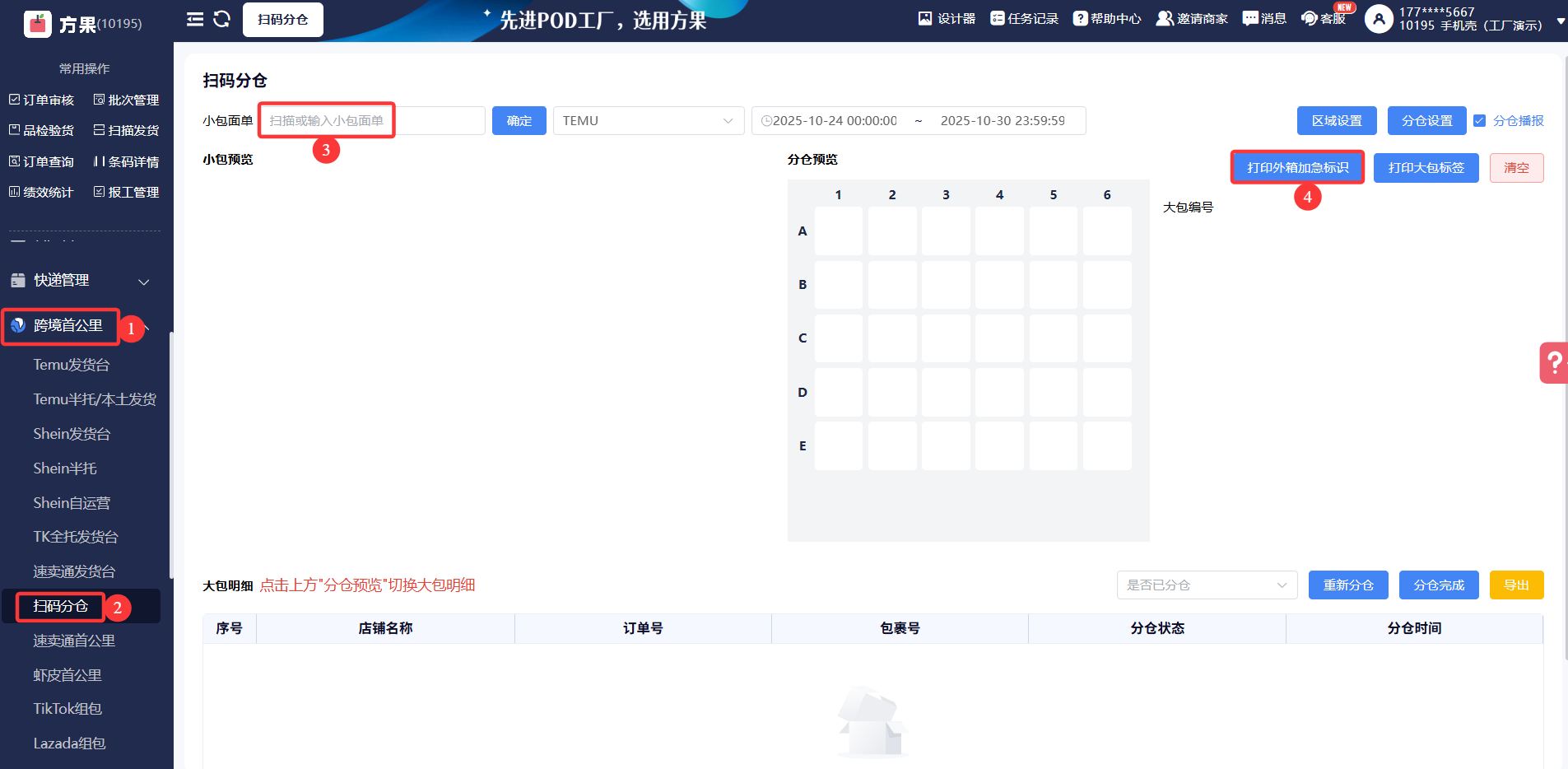The image size is (1568, 769).
Task: Click the start date 2025-10-24 field
Action: 835,121
